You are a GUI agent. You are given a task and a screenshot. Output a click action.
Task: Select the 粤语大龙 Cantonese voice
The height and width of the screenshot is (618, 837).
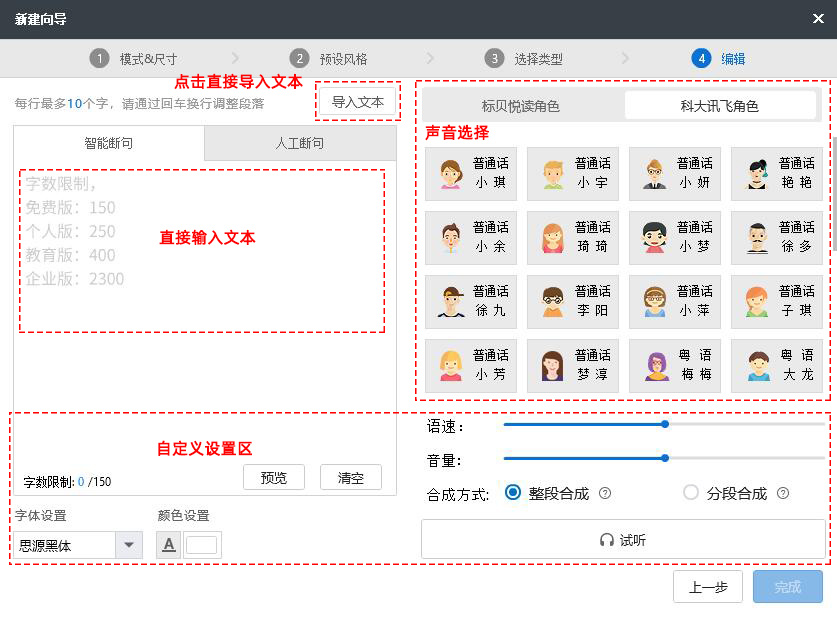coord(778,365)
